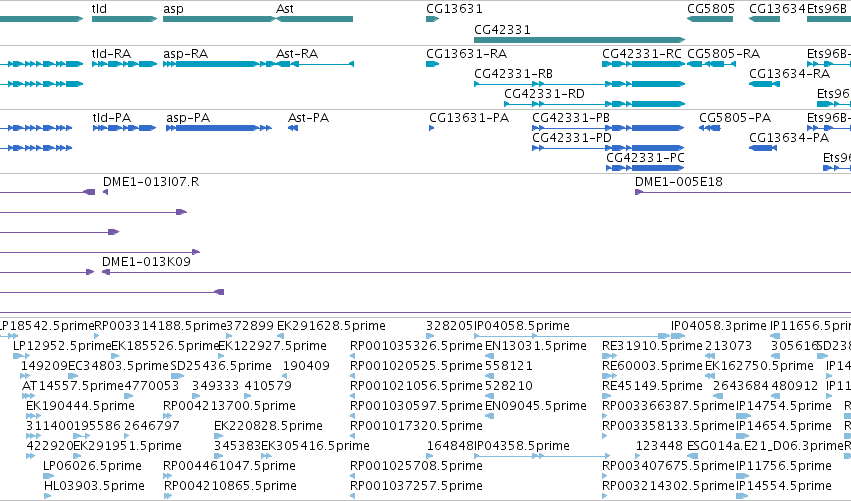
Task: Select the DME1-005E18 clone label
Action: coord(679,182)
